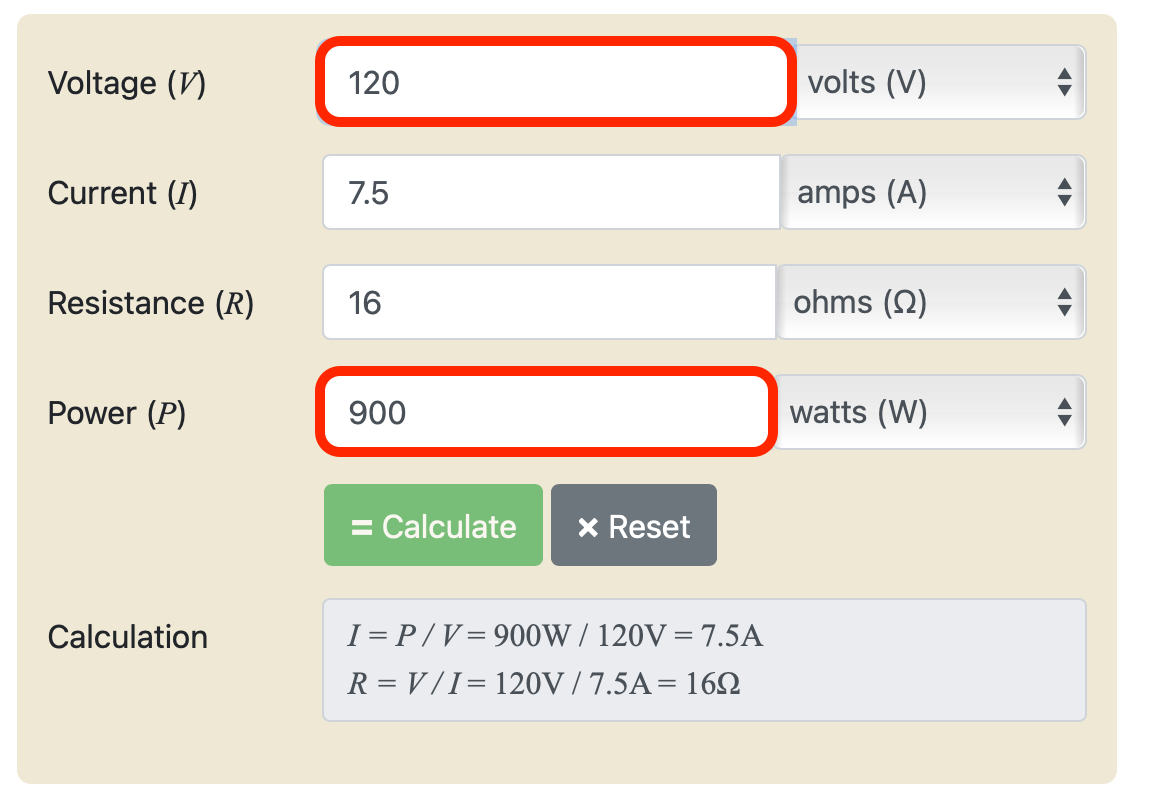The image size is (1158, 798).
Task: Click into the Power field showing 900
Action: [x=546, y=412]
